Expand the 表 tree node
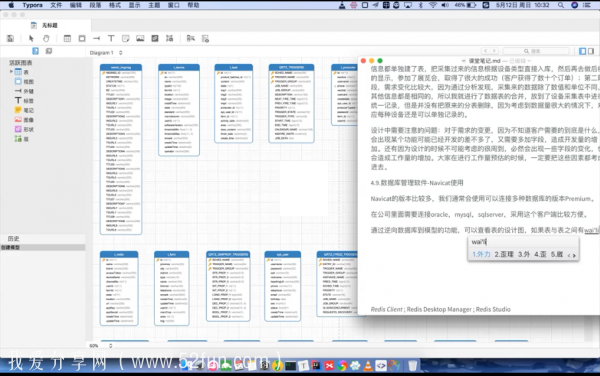The height and width of the screenshot is (376, 600). click(x=11, y=72)
